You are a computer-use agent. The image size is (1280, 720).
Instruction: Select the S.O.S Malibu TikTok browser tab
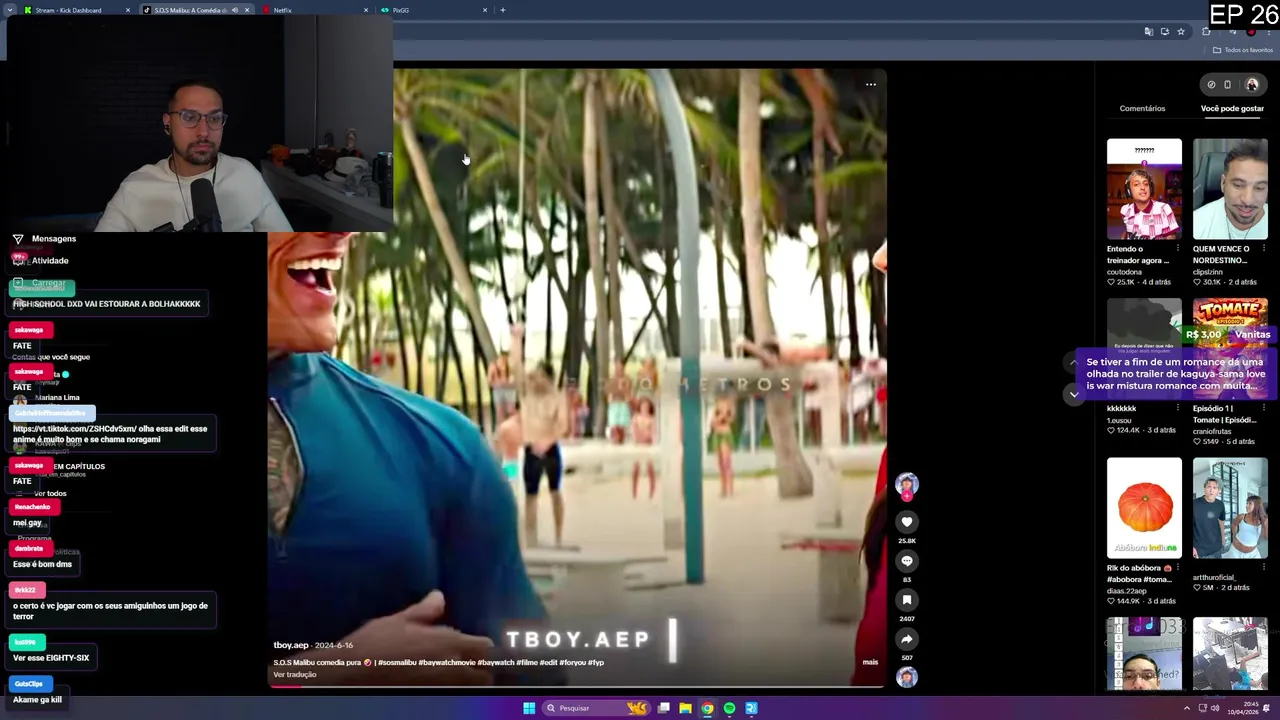[x=195, y=10]
